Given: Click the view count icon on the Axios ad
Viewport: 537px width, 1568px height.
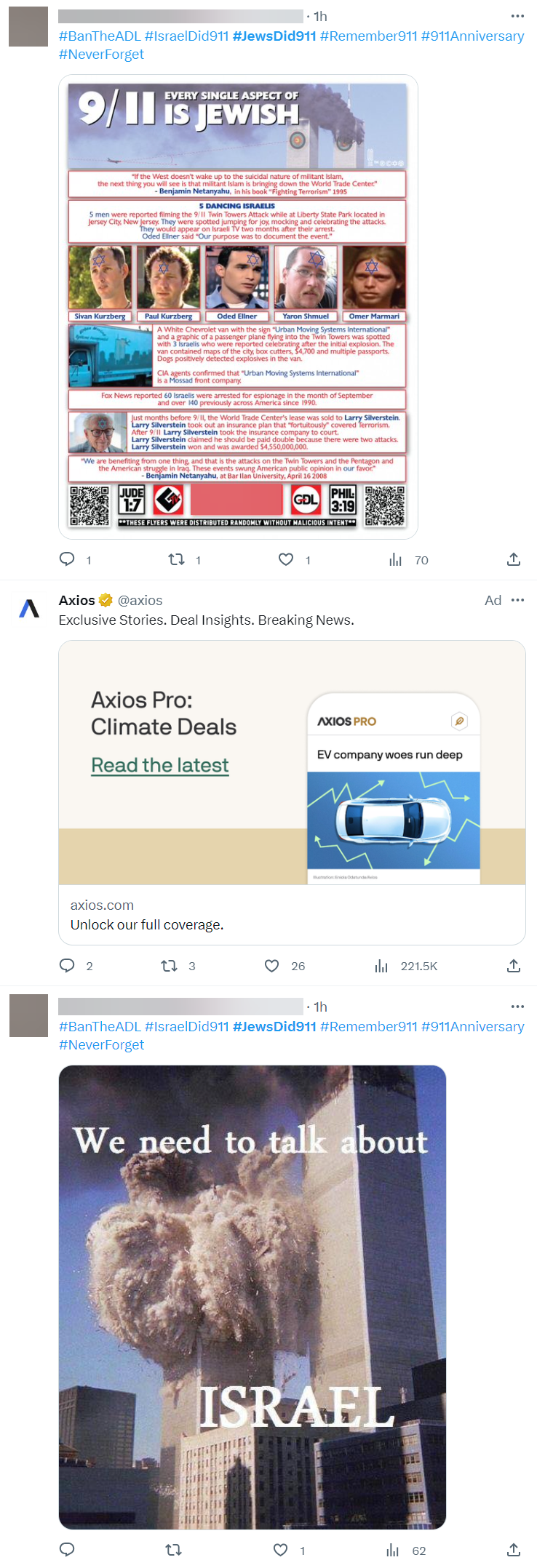Looking at the screenshot, I should click(381, 965).
